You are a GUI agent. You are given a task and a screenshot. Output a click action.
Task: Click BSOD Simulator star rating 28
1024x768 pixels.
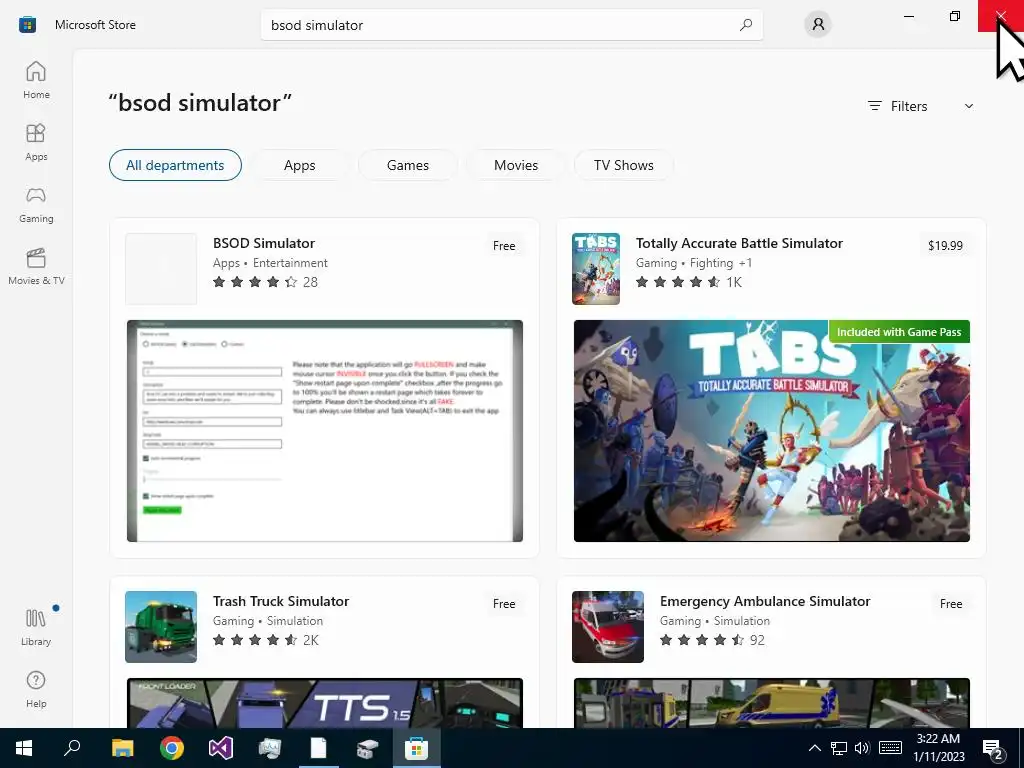pos(265,282)
